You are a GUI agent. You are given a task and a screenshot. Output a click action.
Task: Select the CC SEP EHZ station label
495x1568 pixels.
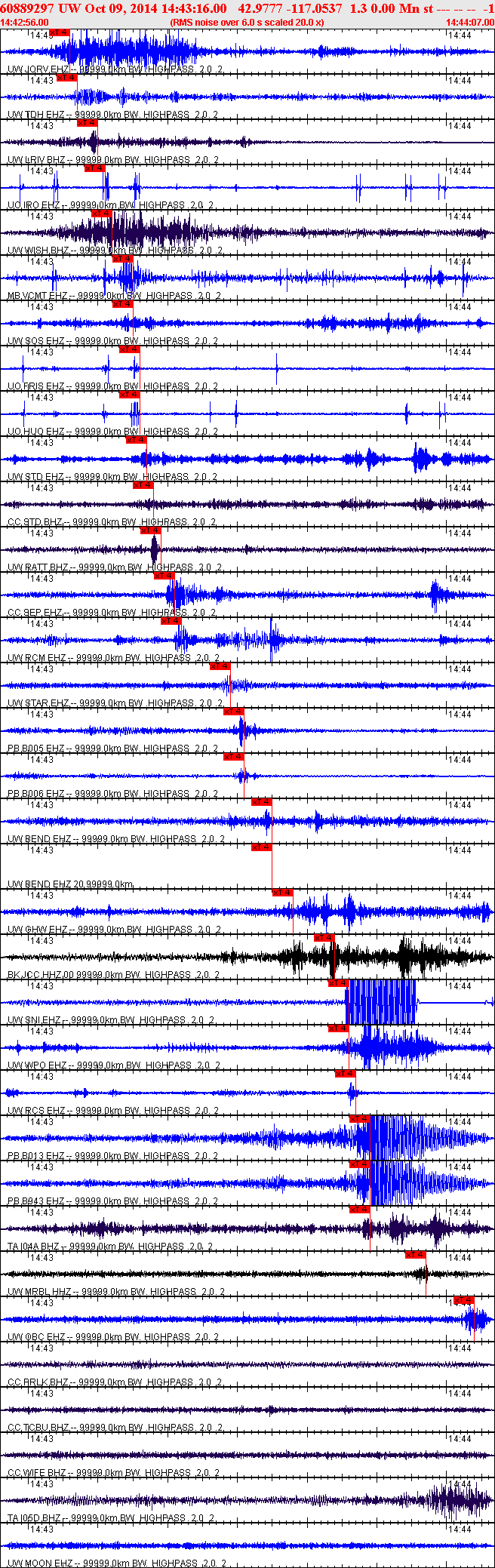click(112, 613)
